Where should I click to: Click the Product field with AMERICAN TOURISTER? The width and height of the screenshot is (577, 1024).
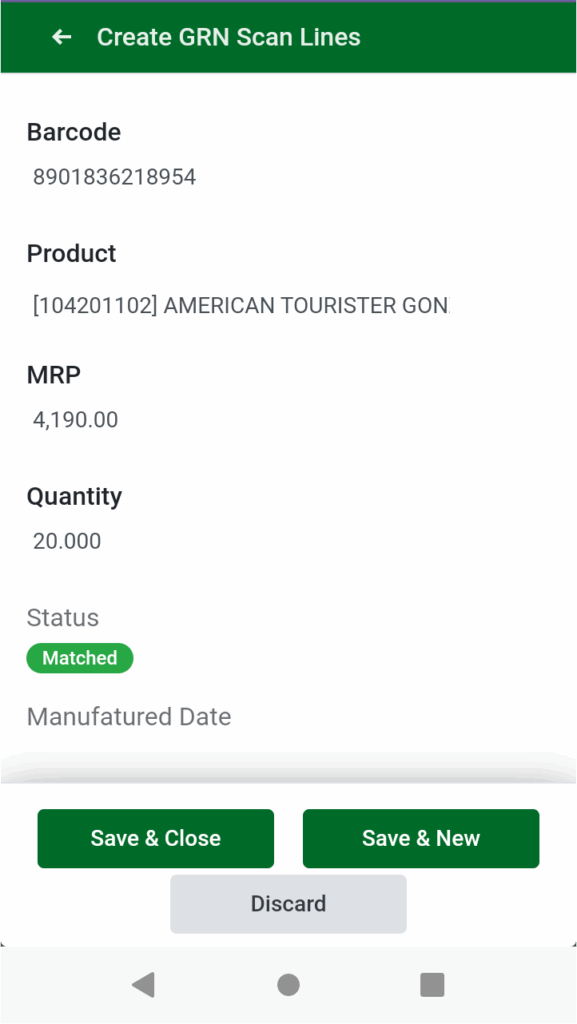tap(250, 306)
